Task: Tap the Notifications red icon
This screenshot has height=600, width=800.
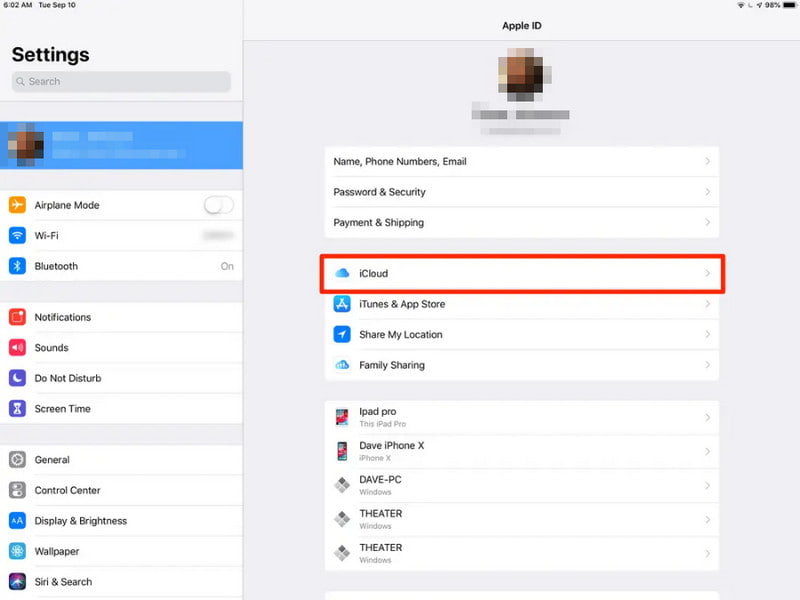Action: 17,317
